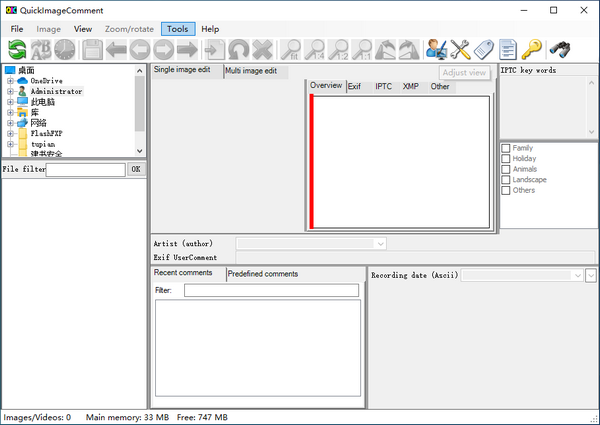The width and height of the screenshot is (600, 425).
Task: Open the Tools menu
Action: point(178,29)
